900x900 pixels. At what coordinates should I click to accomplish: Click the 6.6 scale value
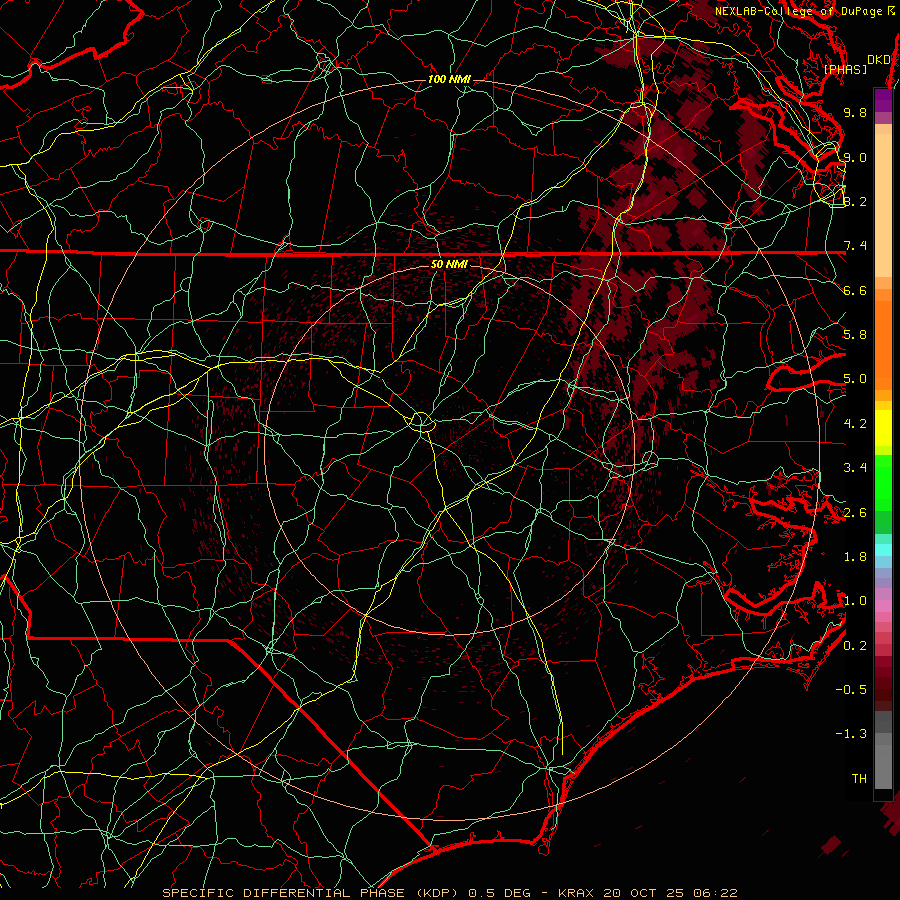coord(855,290)
